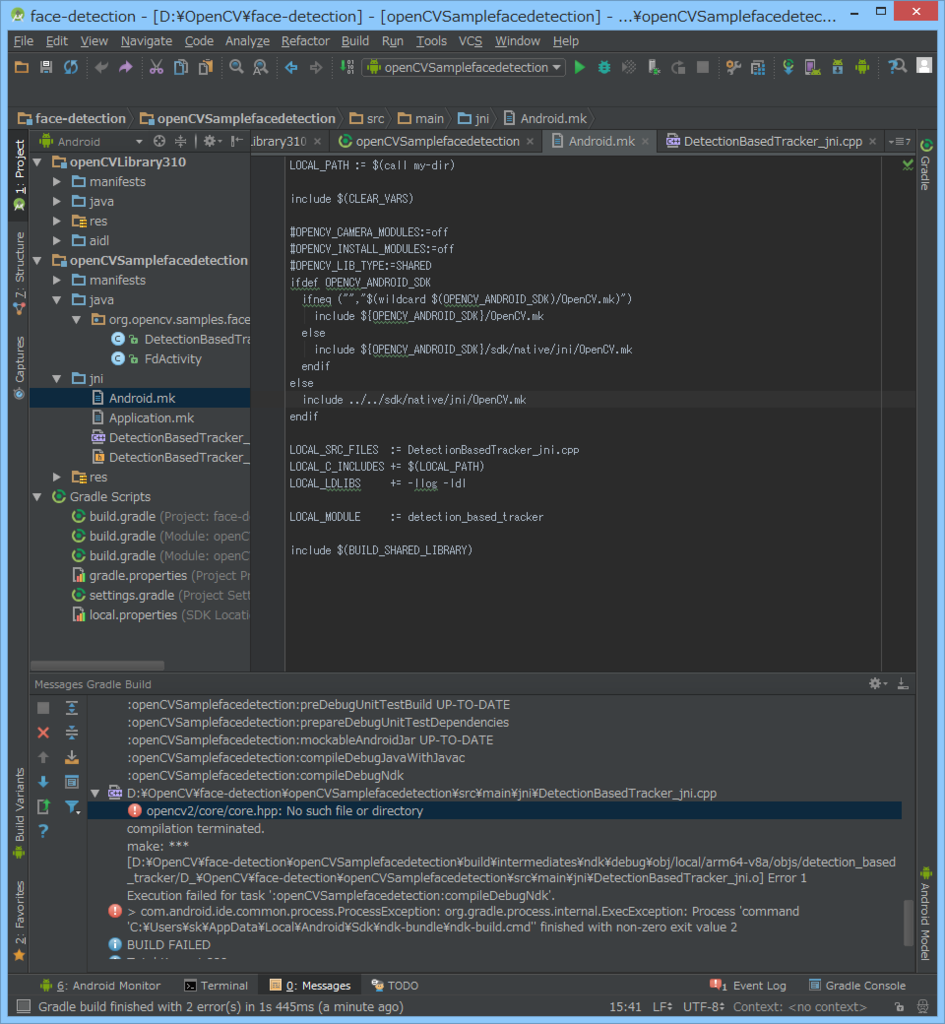Click the blue down arrow next message
The width and height of the screenshot is (945, 1024).
tap(43, 782)
